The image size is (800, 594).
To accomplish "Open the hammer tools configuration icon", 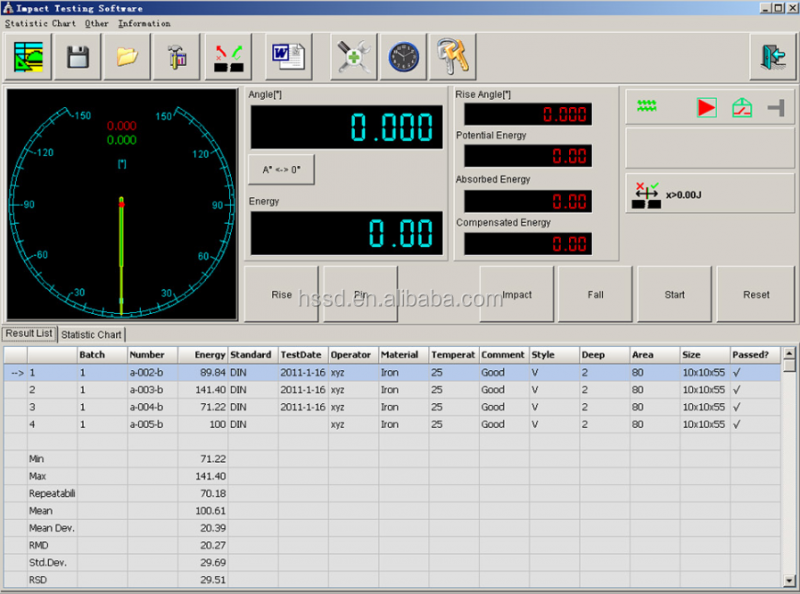I will (x=177, y=57).
